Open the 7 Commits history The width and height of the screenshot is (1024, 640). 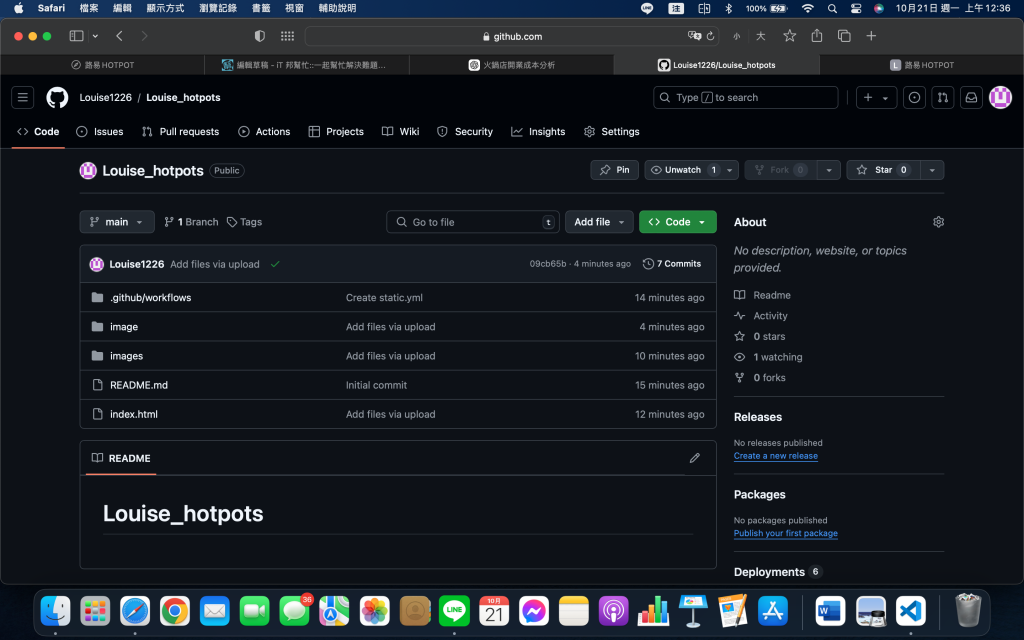pyautogui.click(x=672, y=264)
